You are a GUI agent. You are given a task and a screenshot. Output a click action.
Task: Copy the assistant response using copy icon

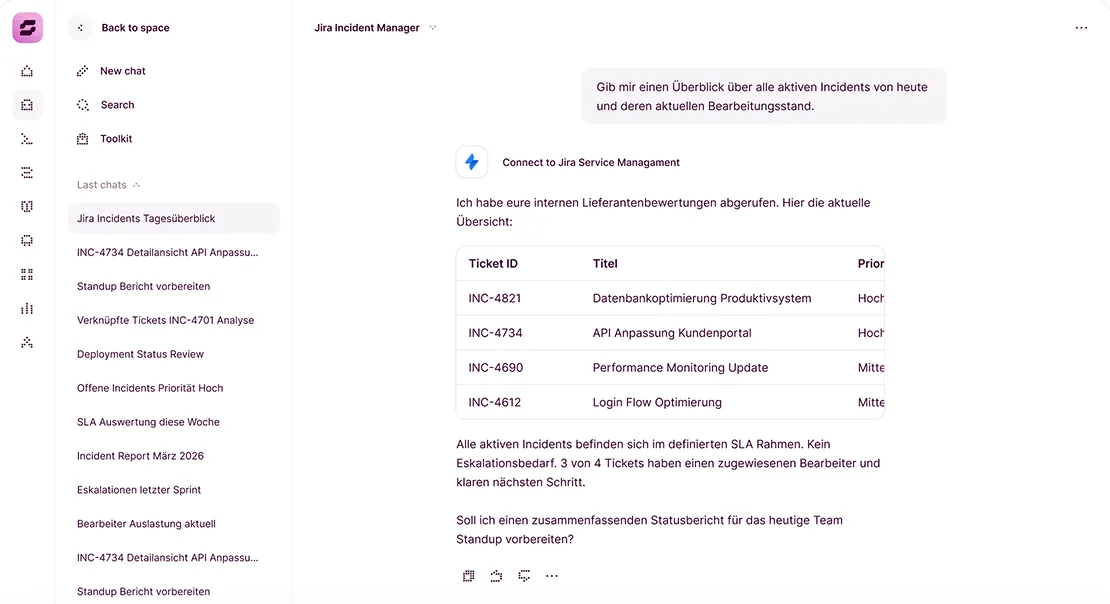[x=468, y=576]
